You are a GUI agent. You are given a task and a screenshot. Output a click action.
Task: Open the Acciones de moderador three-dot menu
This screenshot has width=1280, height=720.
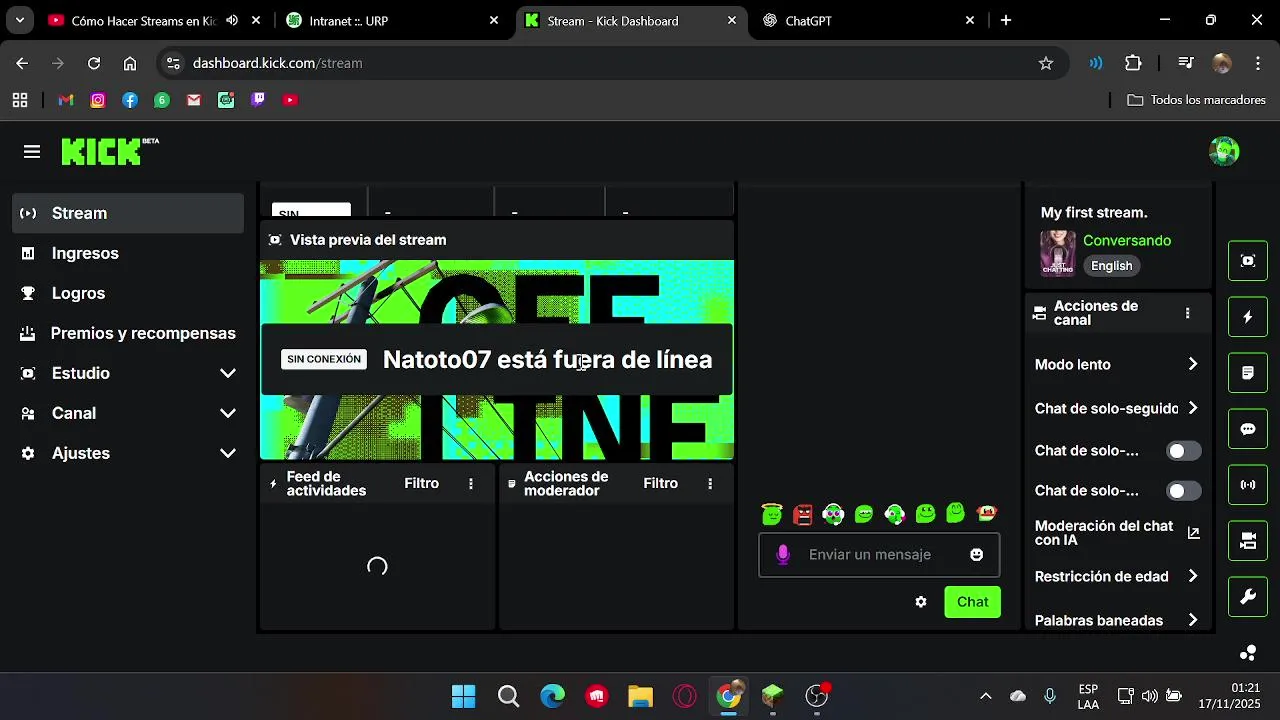[x=710, y=484]
